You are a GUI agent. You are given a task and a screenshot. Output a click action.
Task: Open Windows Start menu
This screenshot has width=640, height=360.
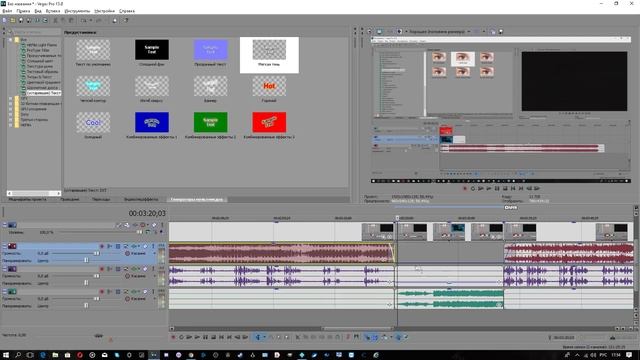(x=6, y=355)
